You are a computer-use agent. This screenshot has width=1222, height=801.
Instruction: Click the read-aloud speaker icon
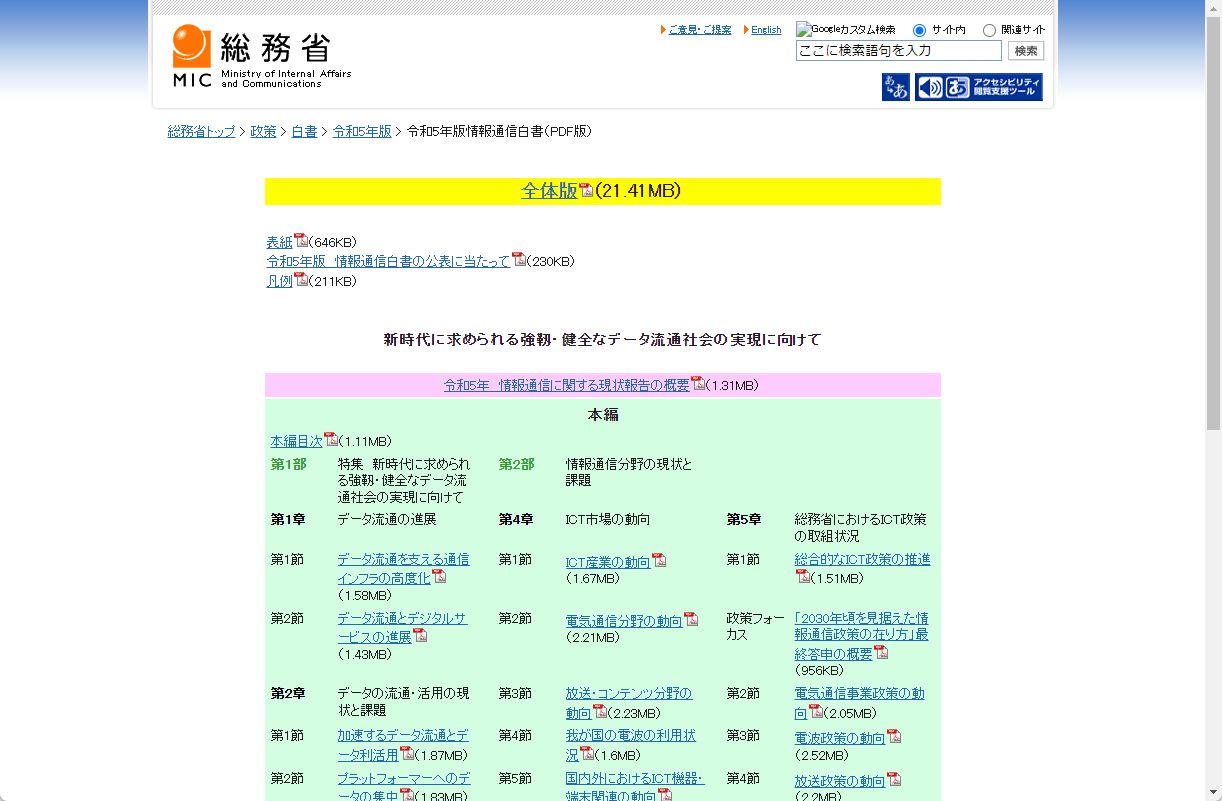[x=931, y=88]
